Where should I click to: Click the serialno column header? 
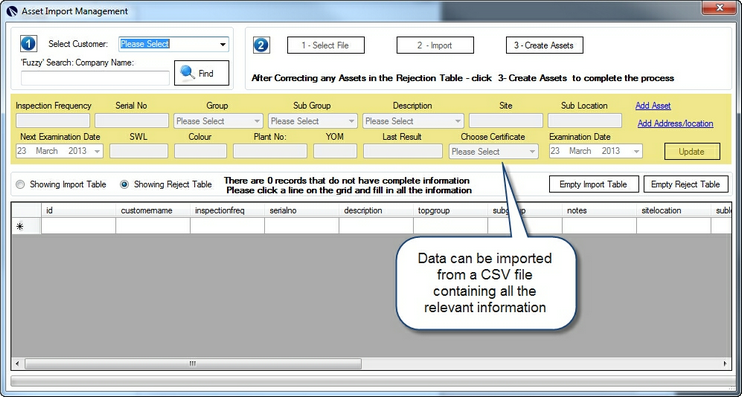301,211
